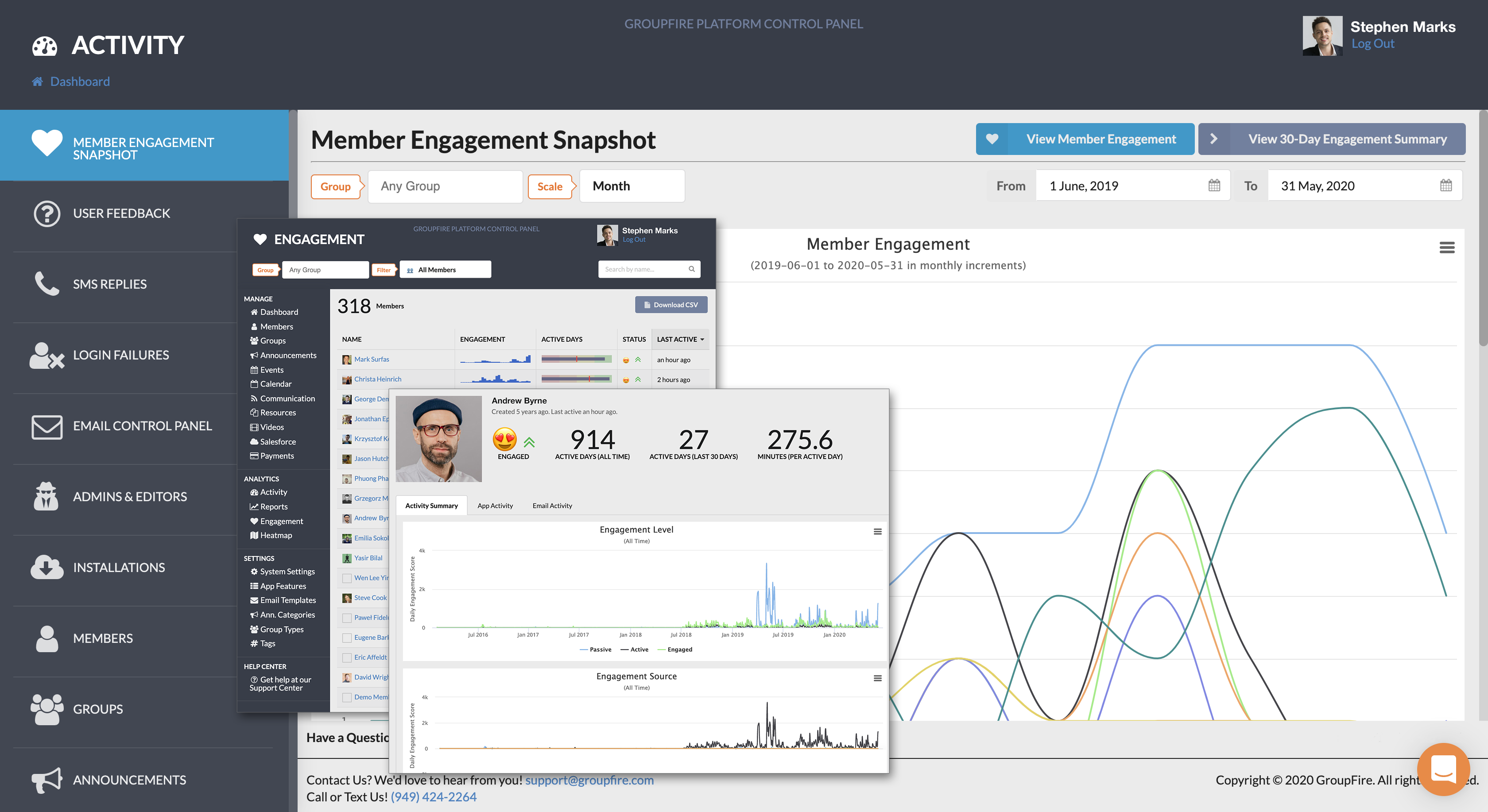
Task: Click the To date field 31 May, 2020
Action: coord(1364,186)
